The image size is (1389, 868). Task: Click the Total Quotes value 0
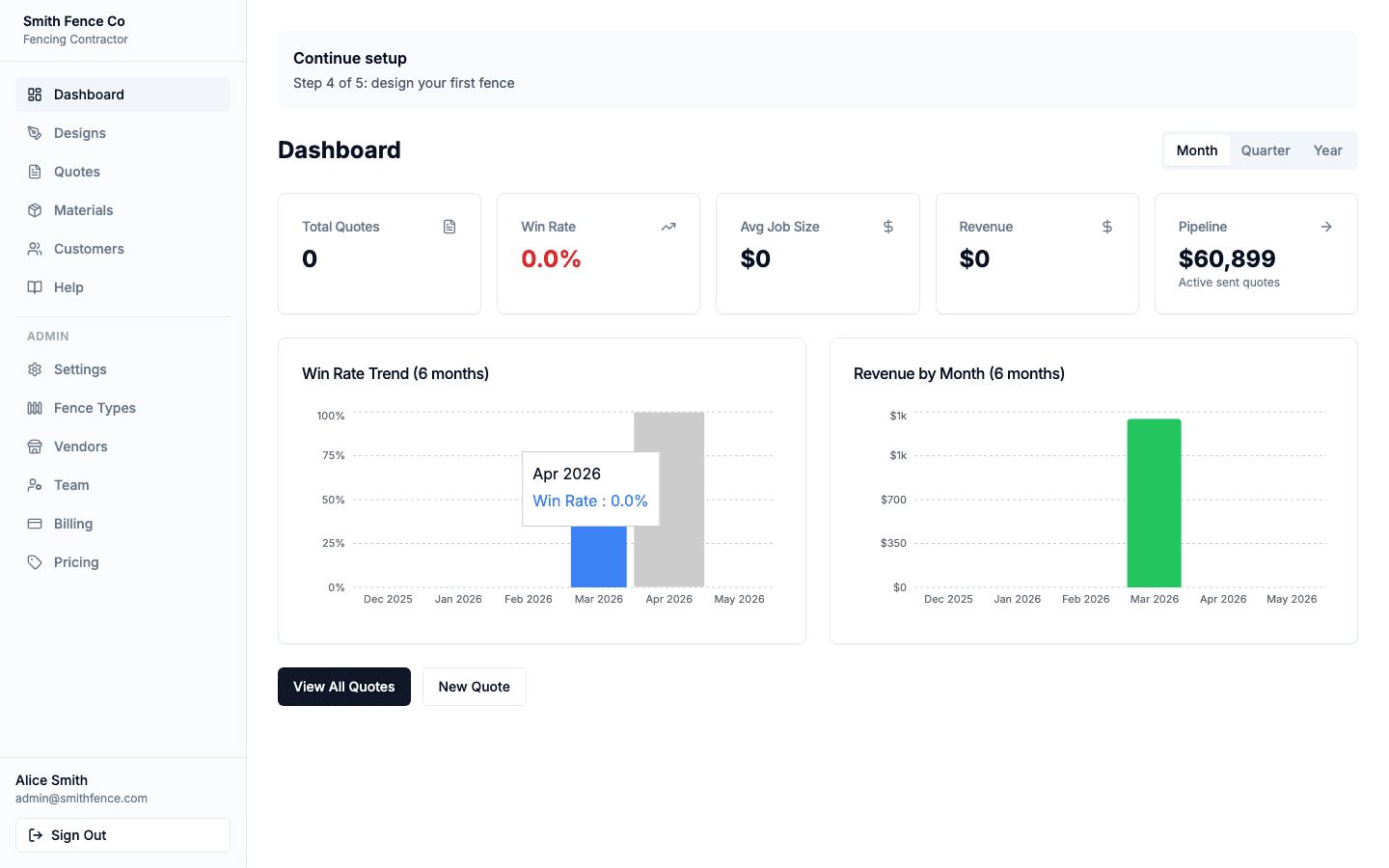click(x=310, y=258)
